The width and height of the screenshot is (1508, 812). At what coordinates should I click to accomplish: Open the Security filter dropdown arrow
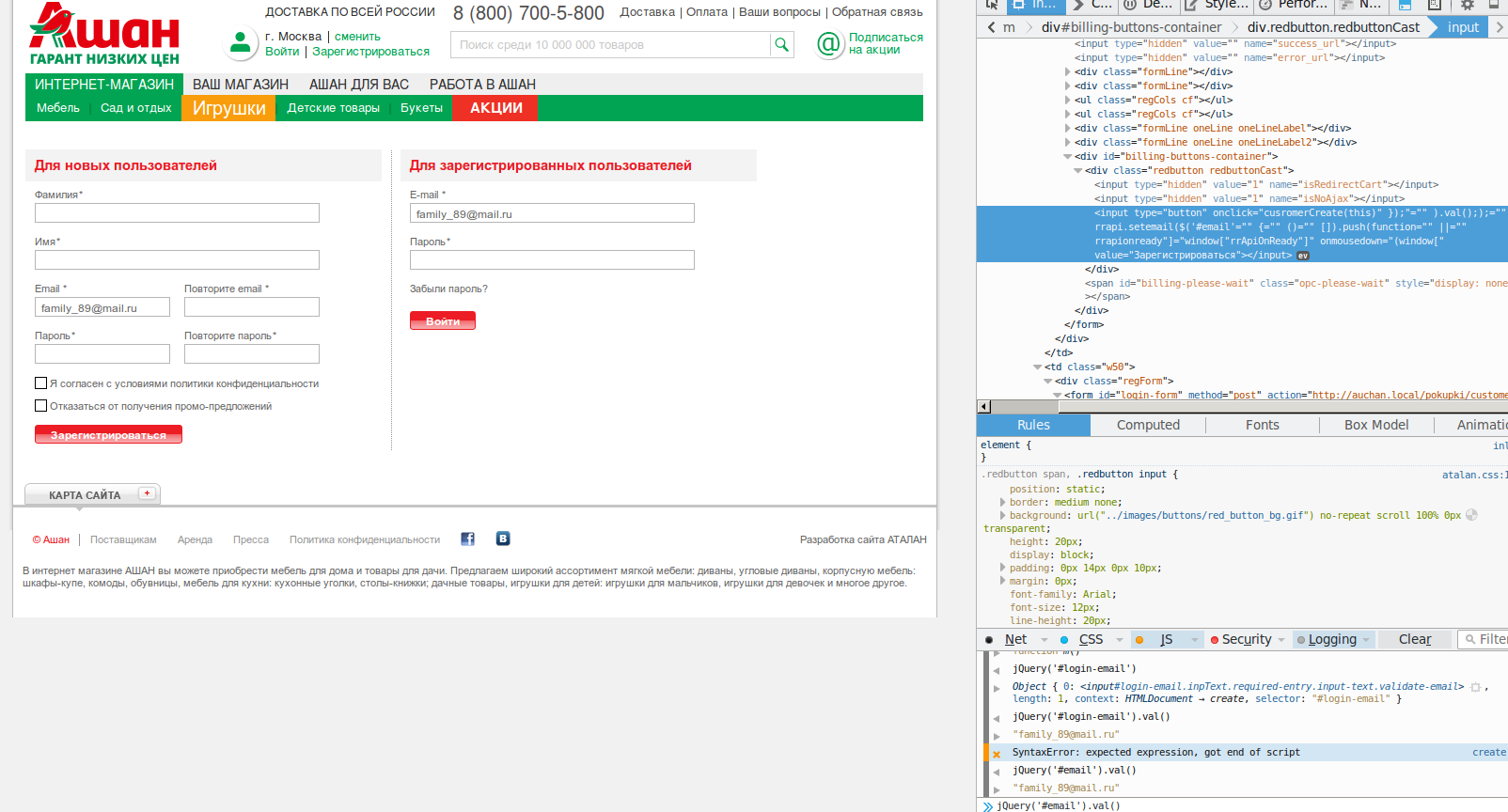pyautogui.click(x=1280, y=640)
